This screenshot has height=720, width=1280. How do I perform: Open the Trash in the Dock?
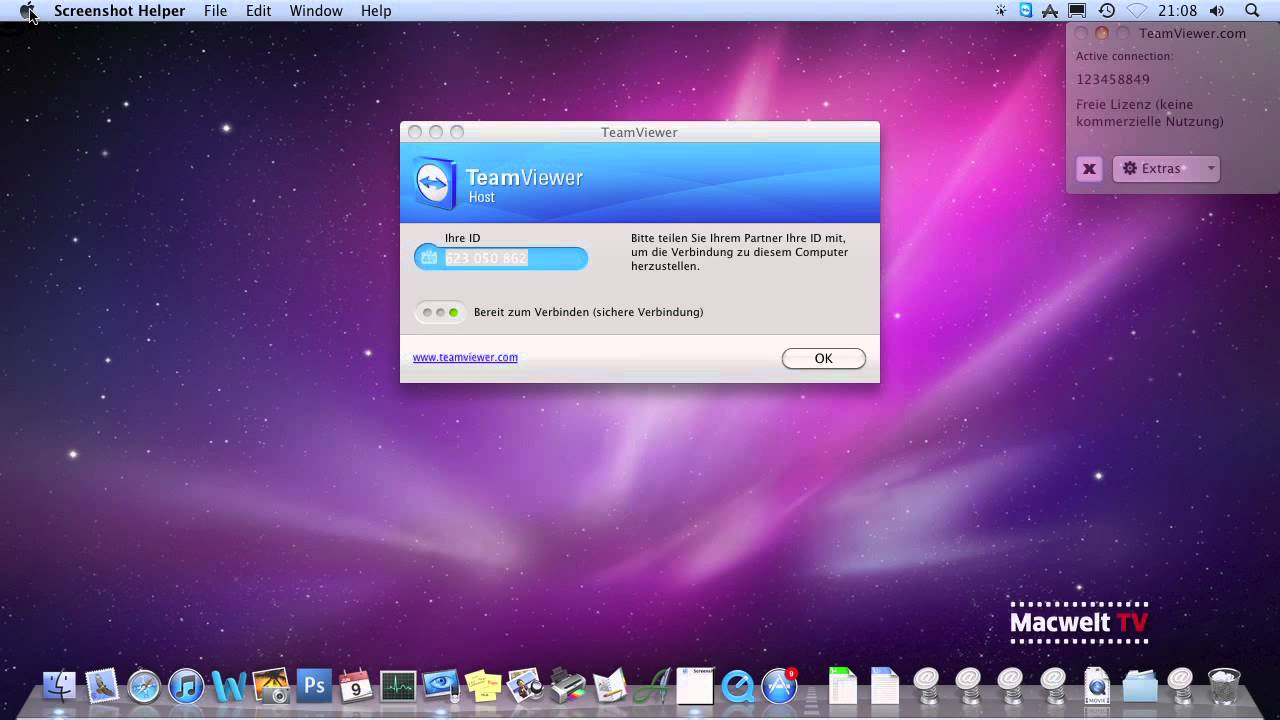[x=1224, y=686]
